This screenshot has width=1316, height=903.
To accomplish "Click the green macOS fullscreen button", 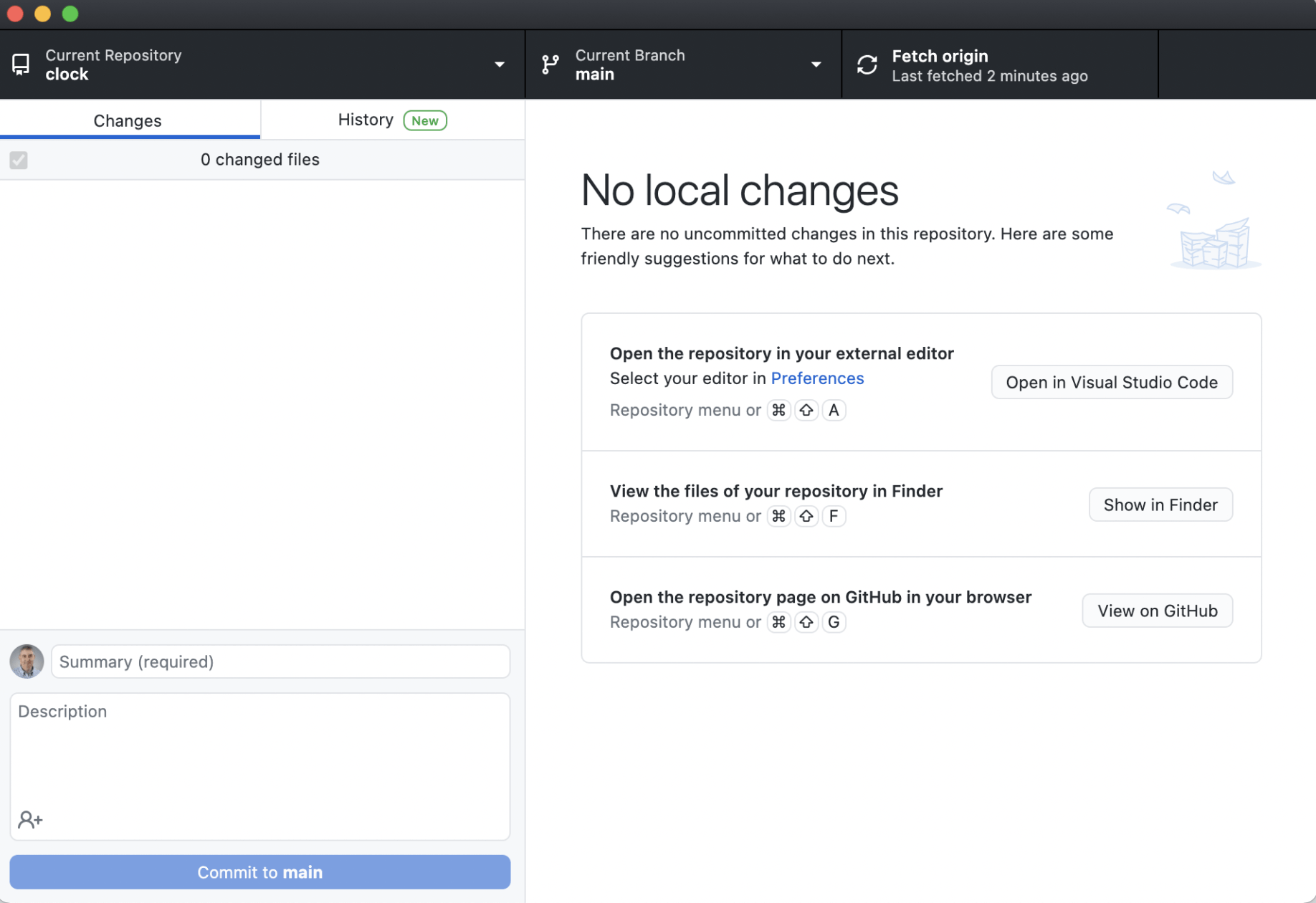I will [x=70, y=14].
